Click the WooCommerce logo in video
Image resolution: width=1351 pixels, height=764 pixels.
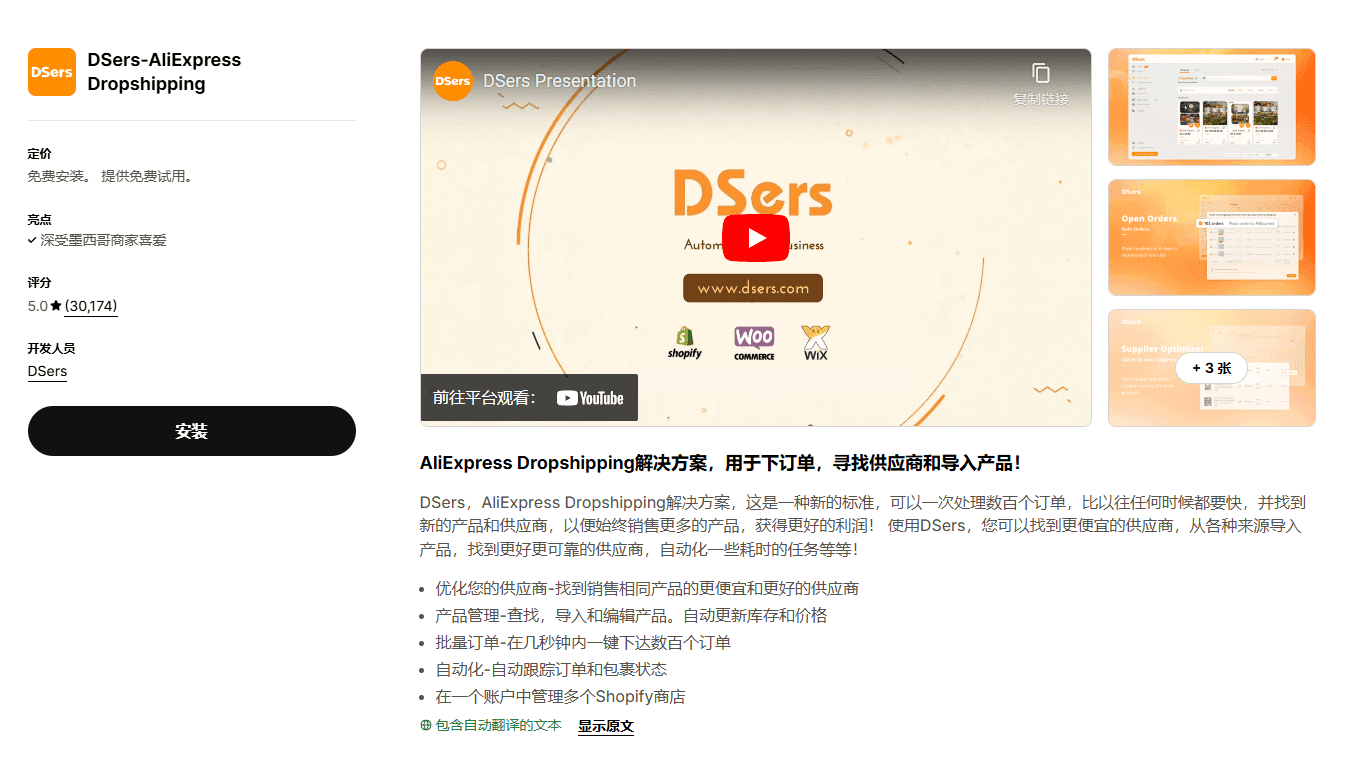[754, 343]
